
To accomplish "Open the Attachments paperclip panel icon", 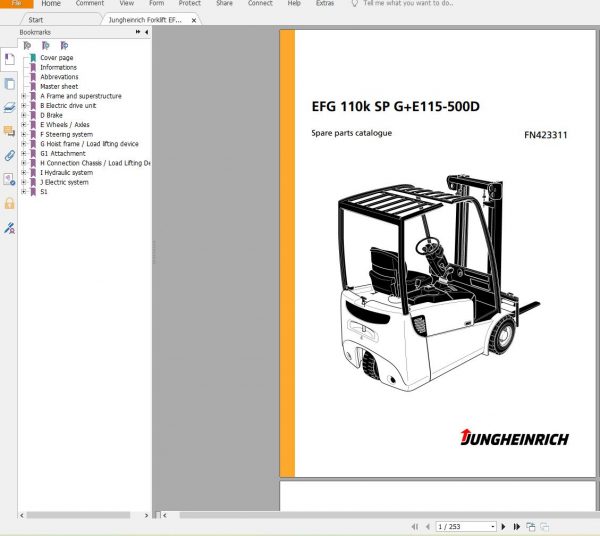I will point(10,155).
